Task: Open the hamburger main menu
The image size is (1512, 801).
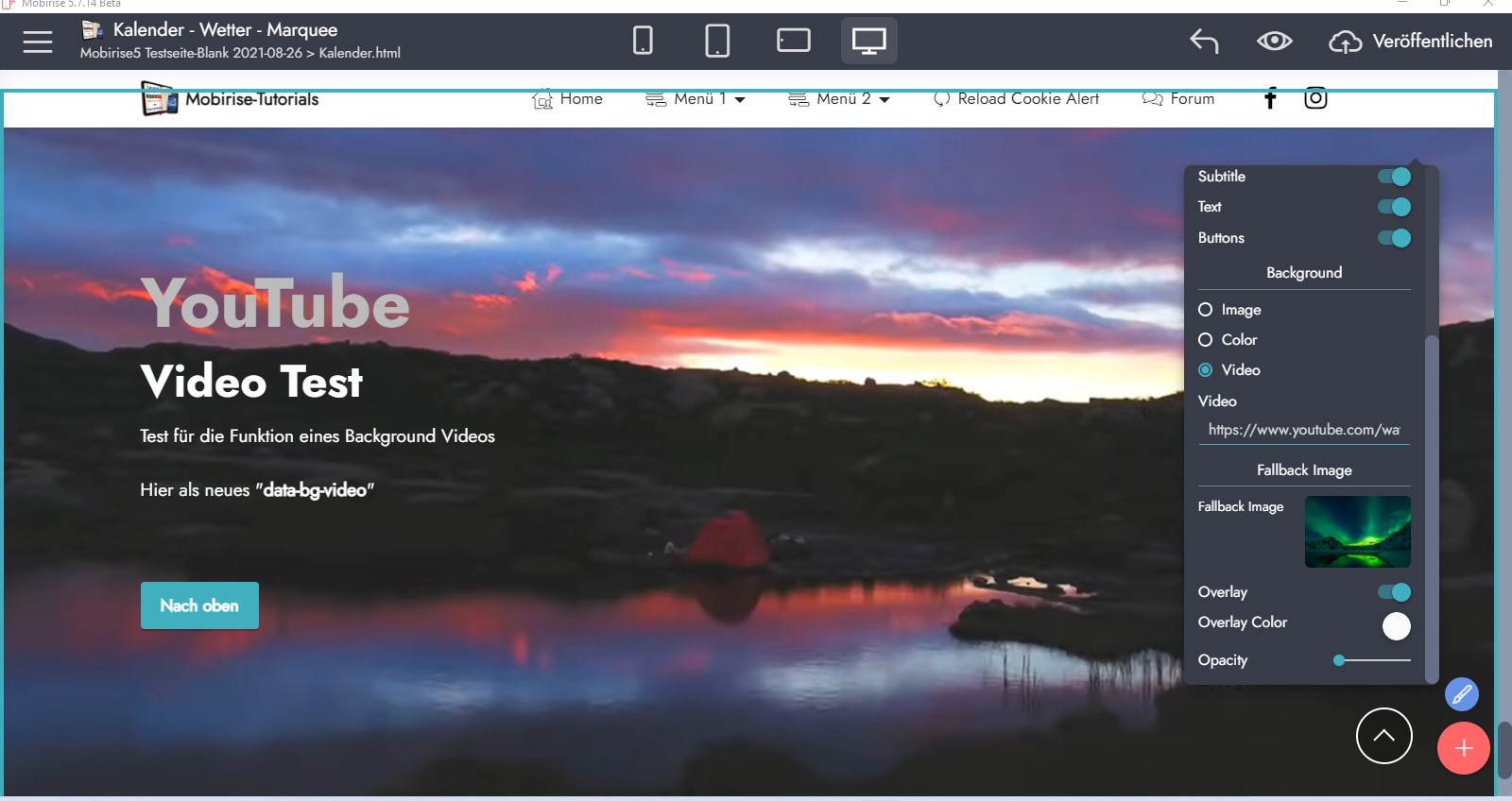Action: (x=38, y=42)
